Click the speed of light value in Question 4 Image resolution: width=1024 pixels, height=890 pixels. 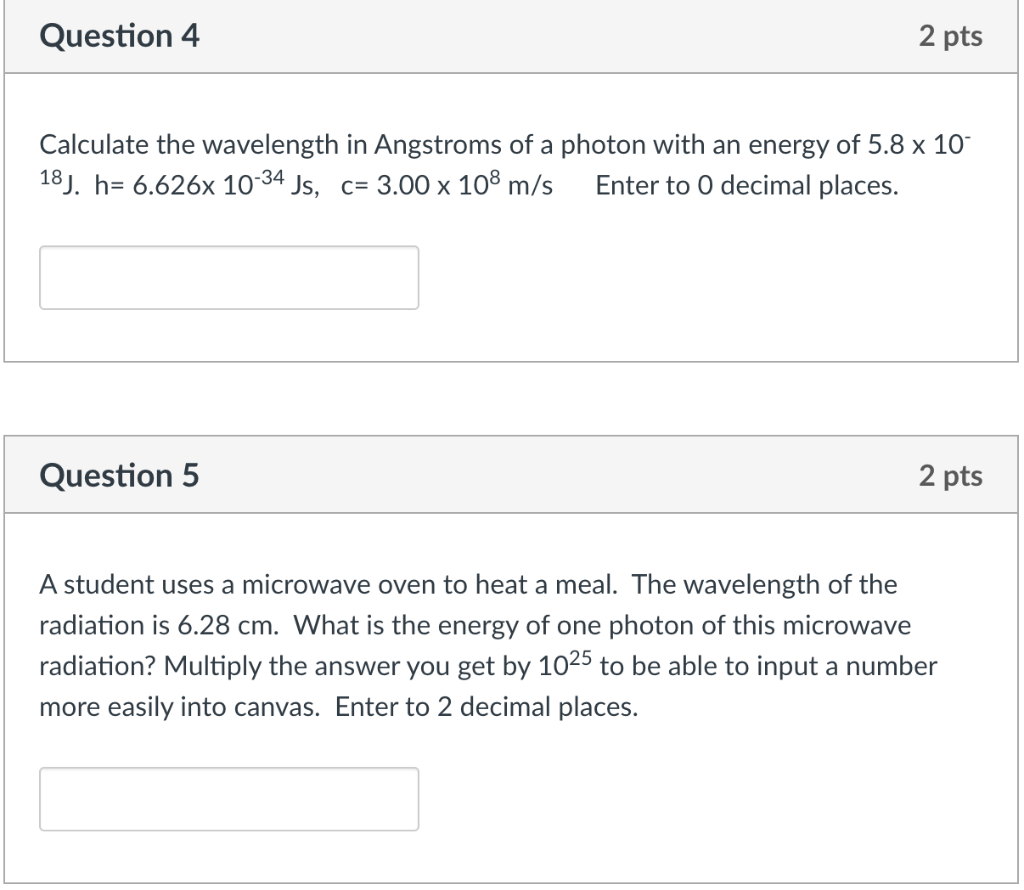coord(445,184)
